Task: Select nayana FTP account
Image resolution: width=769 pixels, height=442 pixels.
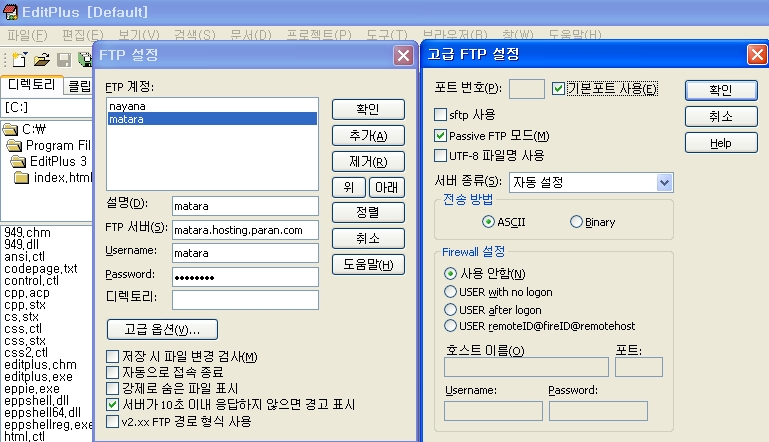Action: (x=212, y=106)
